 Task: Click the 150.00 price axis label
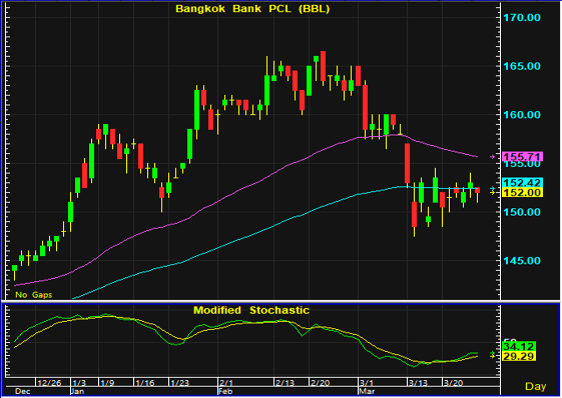pos(522,212)
